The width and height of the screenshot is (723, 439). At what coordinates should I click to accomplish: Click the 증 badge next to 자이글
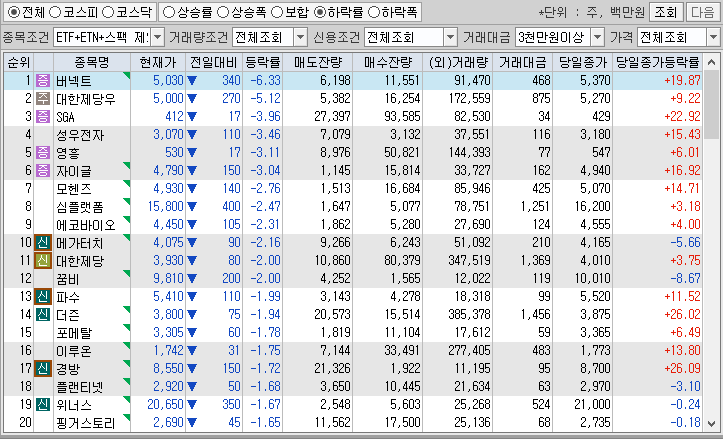(x=43, y=171)
